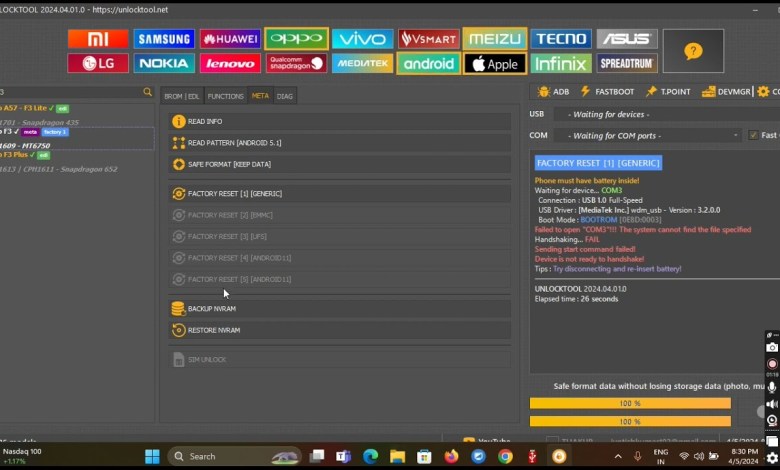
Task: Click the model search input field
Action: coord(70,92)
